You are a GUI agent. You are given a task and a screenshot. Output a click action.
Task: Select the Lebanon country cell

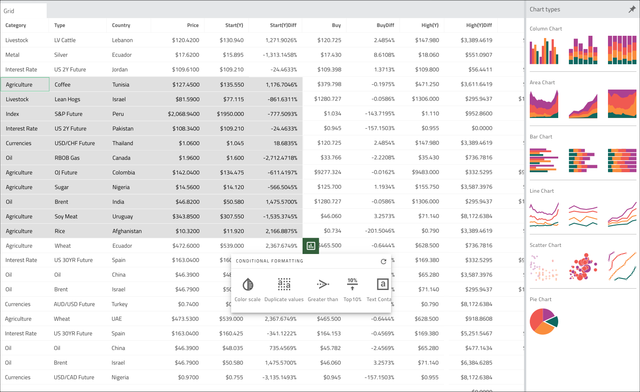[122, 40]
